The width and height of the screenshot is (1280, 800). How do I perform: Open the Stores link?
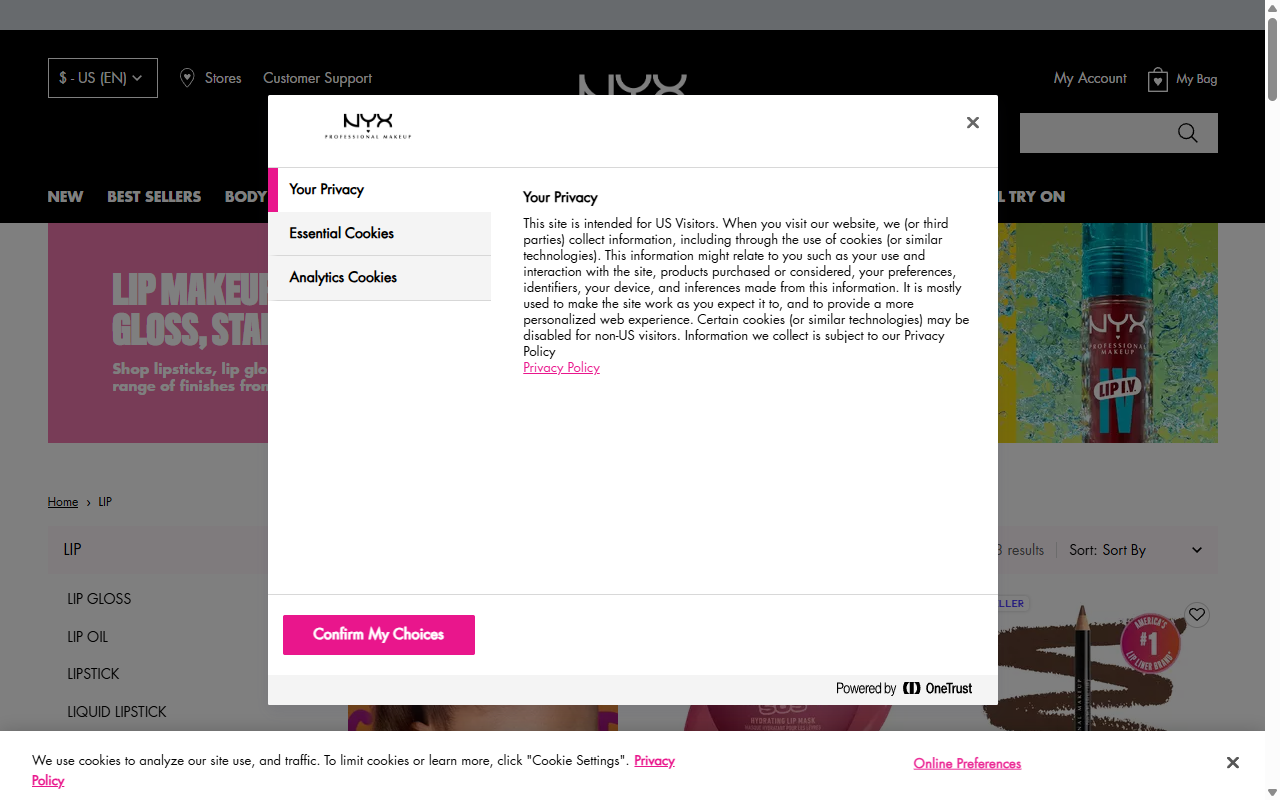coord(223,78)
